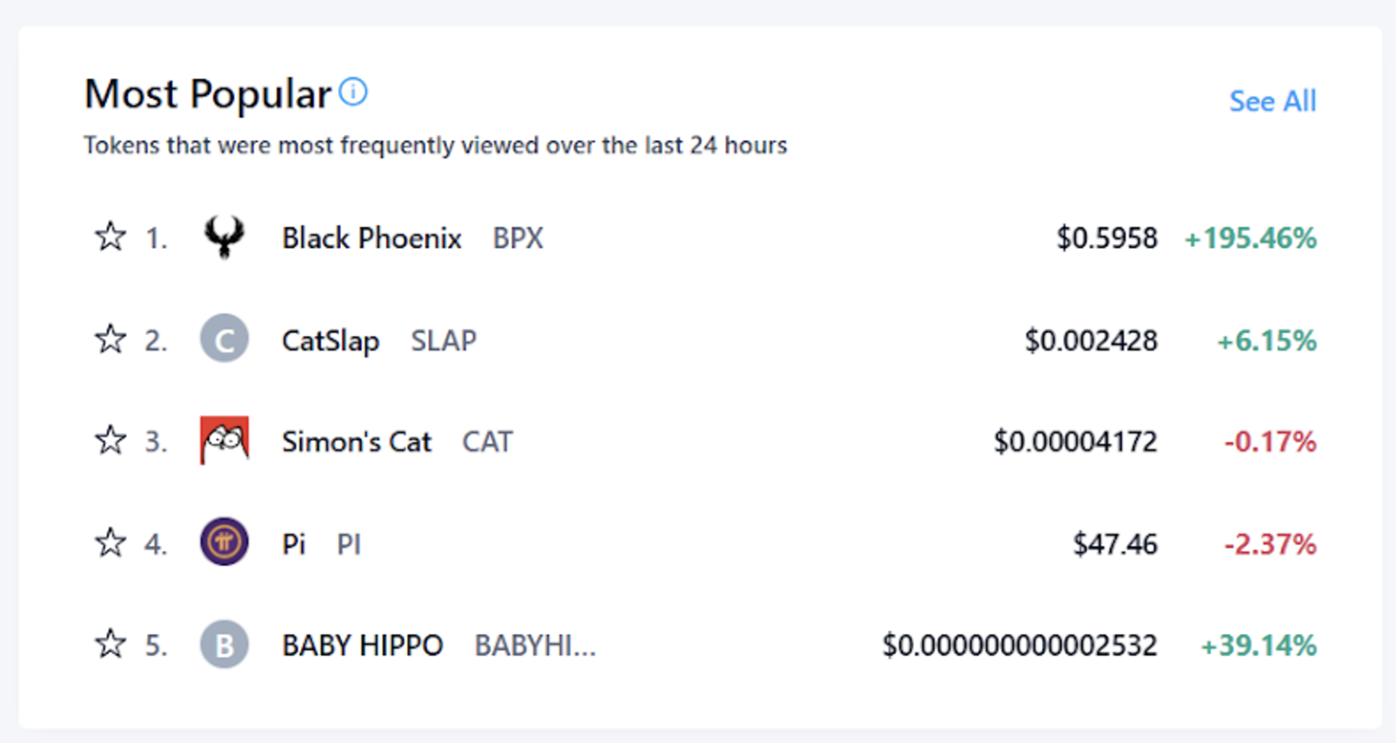Click the Pi token name
The image size is (1396, 743).
(294, 544)
